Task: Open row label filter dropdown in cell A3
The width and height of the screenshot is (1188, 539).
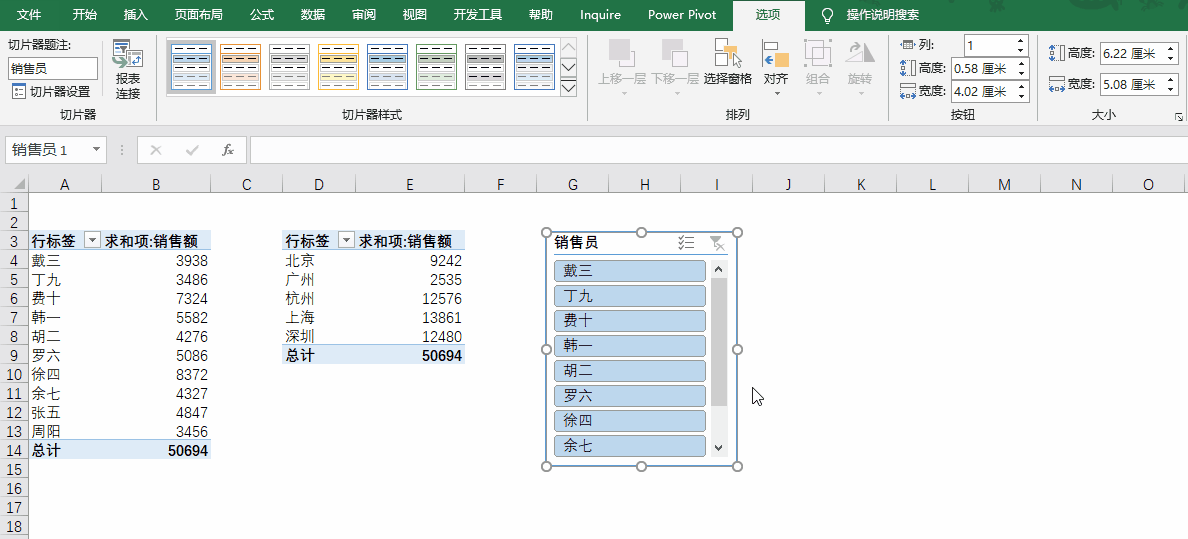Action: pyautogui.click(x=92, y=241)
